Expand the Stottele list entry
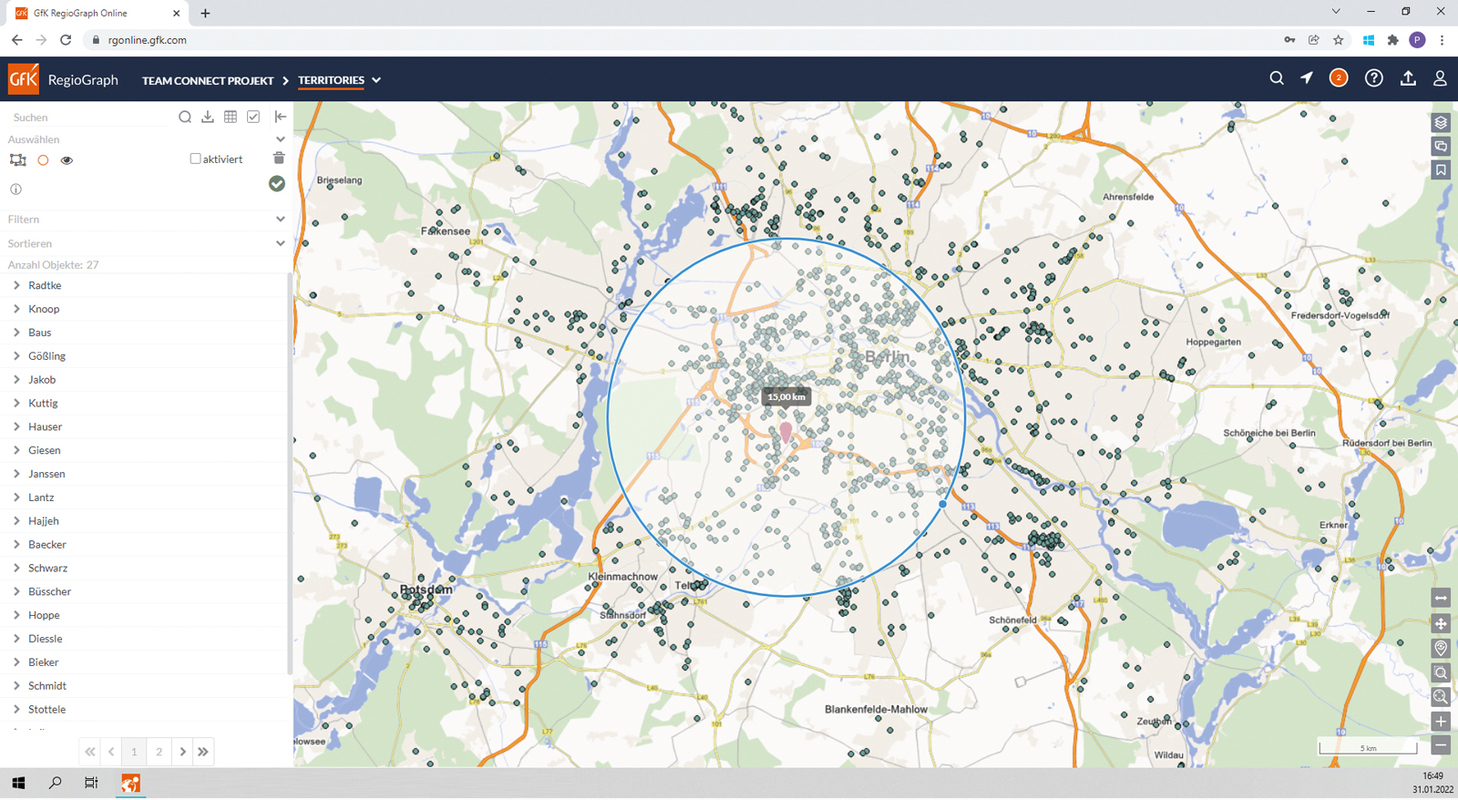The image size is (1458, 800). [17, 709]
